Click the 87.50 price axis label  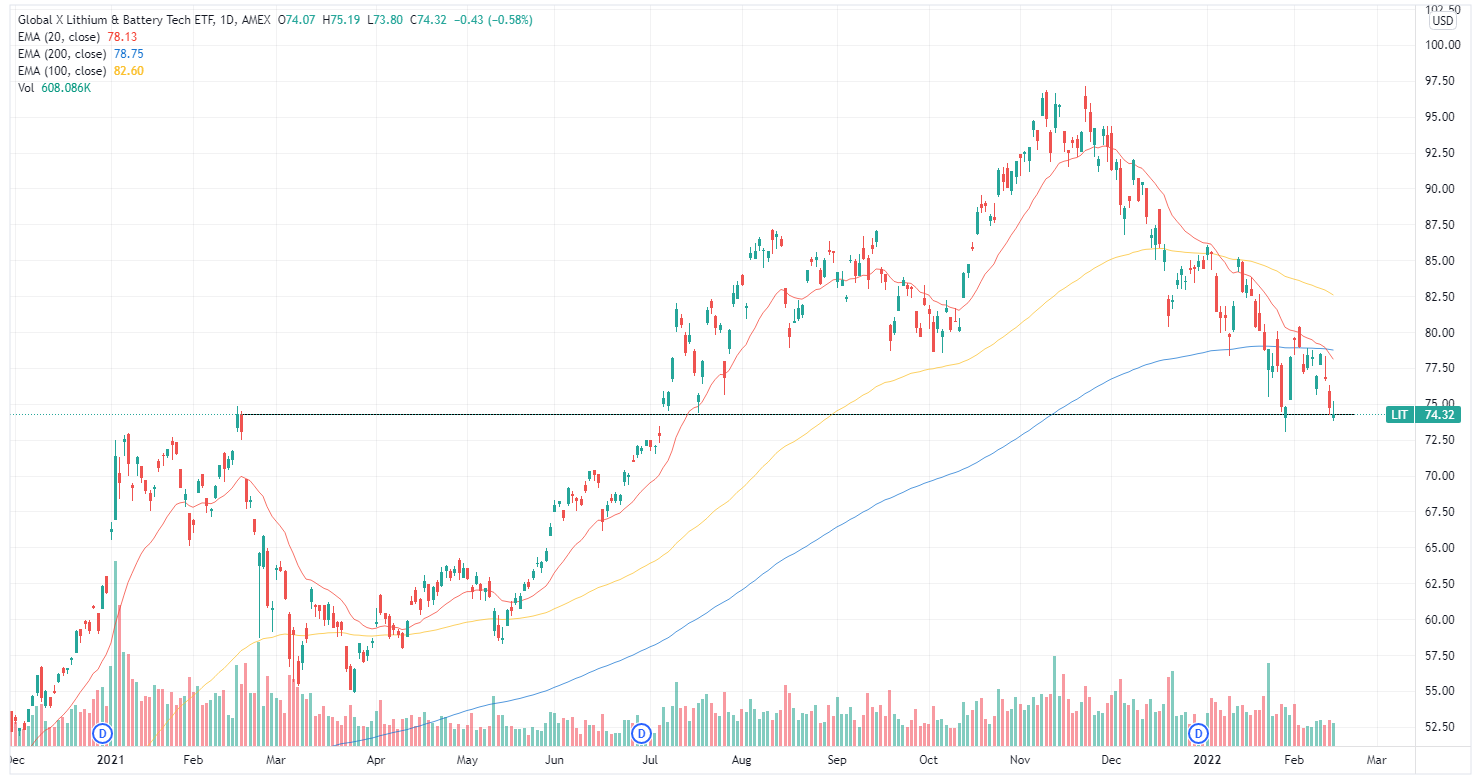pyautogui.click(x=1441, y=225)
